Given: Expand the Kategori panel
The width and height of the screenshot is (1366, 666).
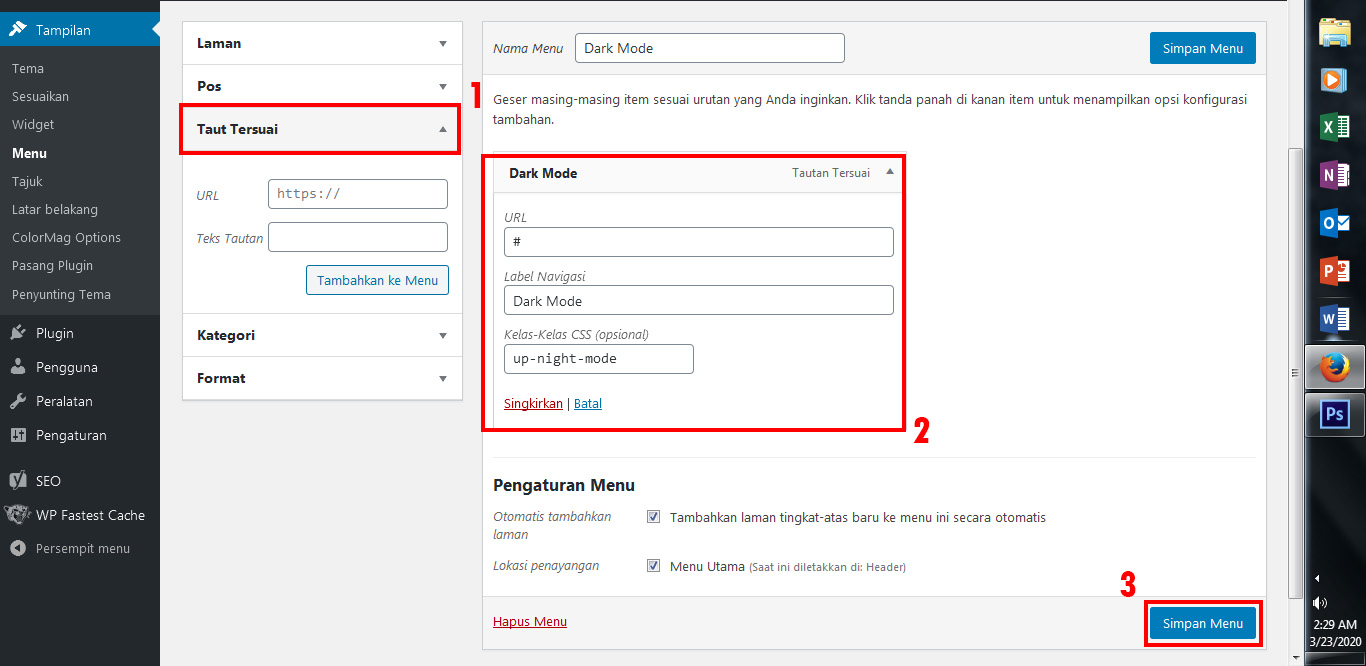Looking at the screenshot, I should tap(443, 336).
